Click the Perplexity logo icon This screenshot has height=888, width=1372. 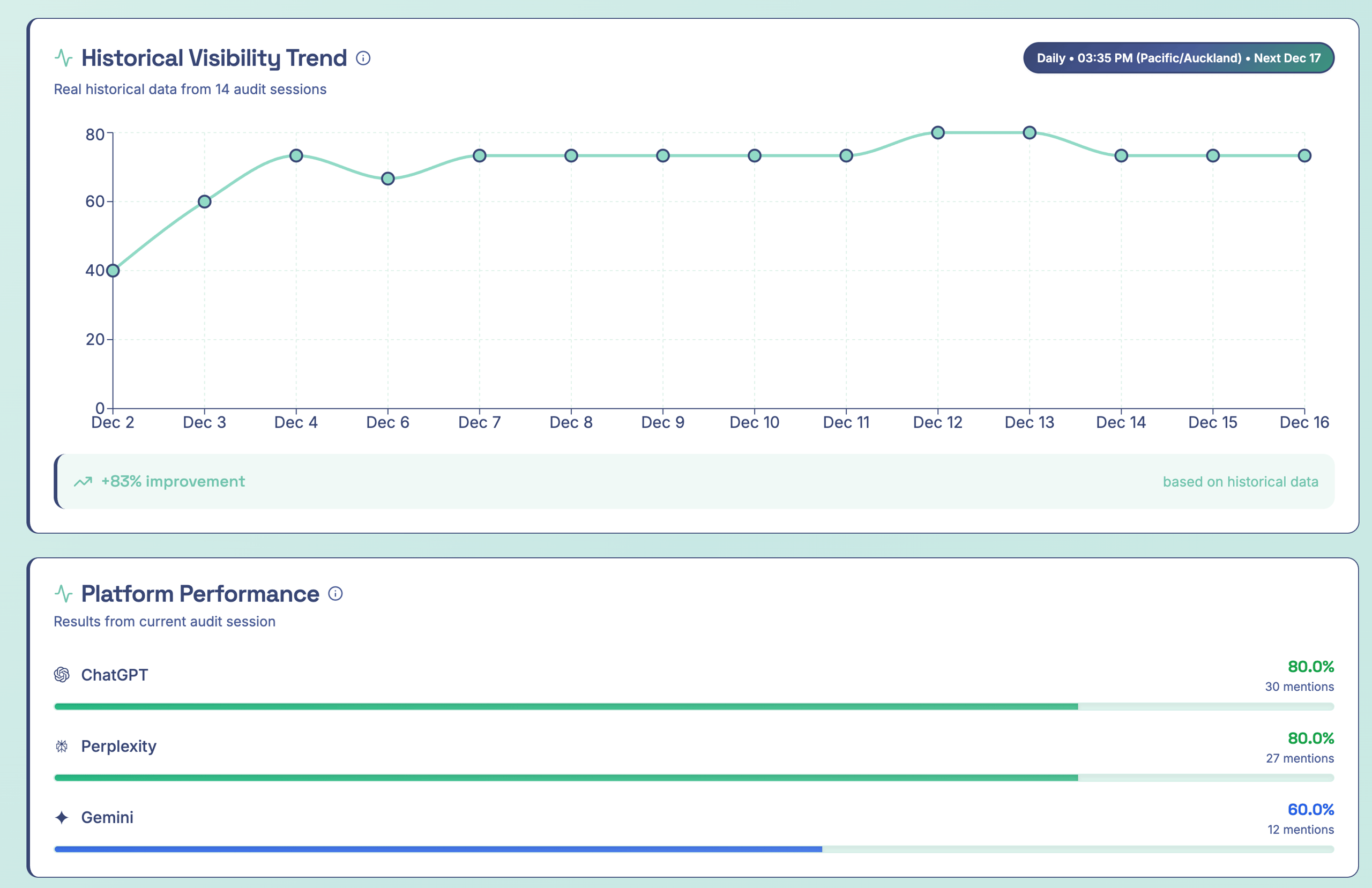[x=62, y=746]
